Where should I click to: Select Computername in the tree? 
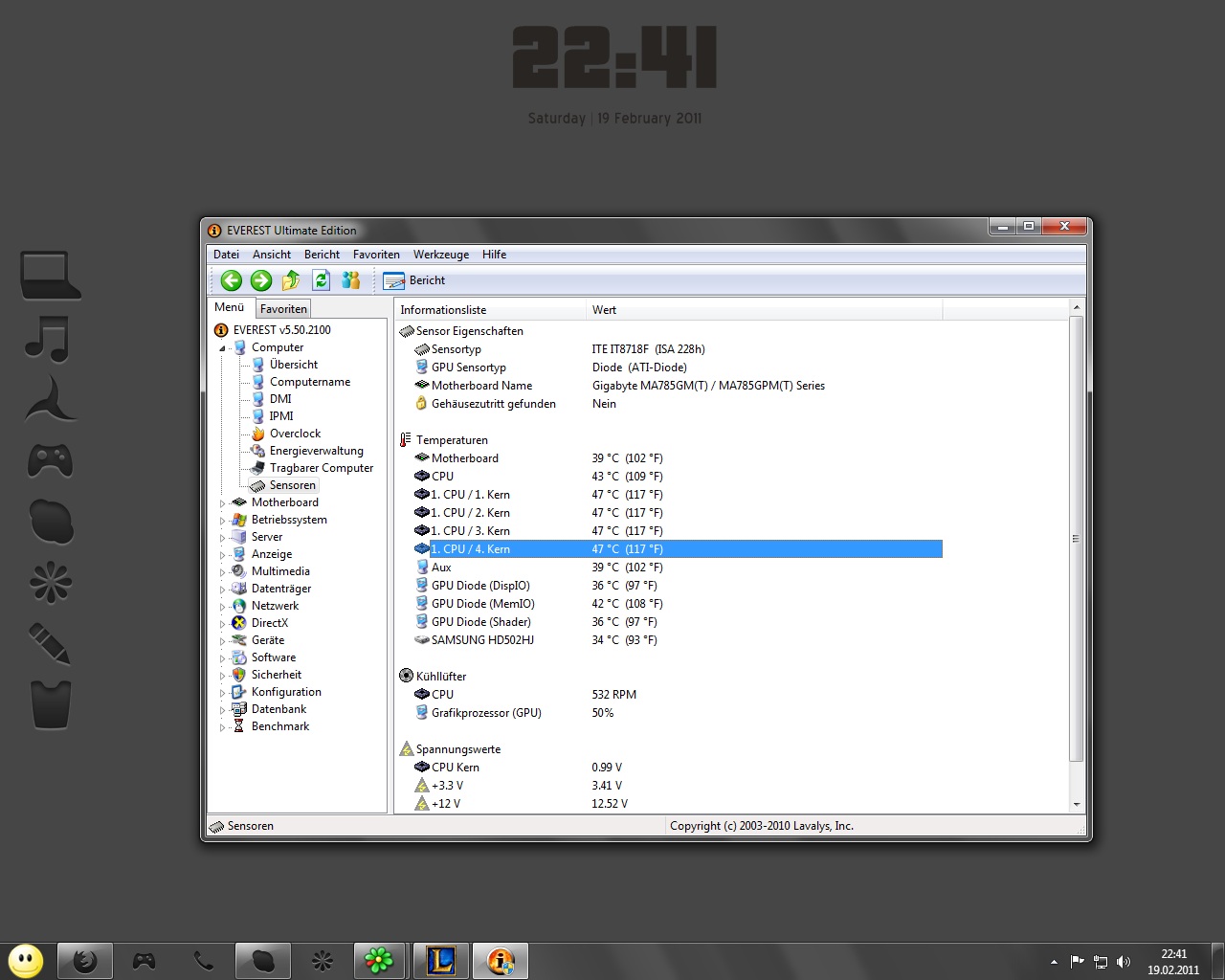click(x=309, y=382)
